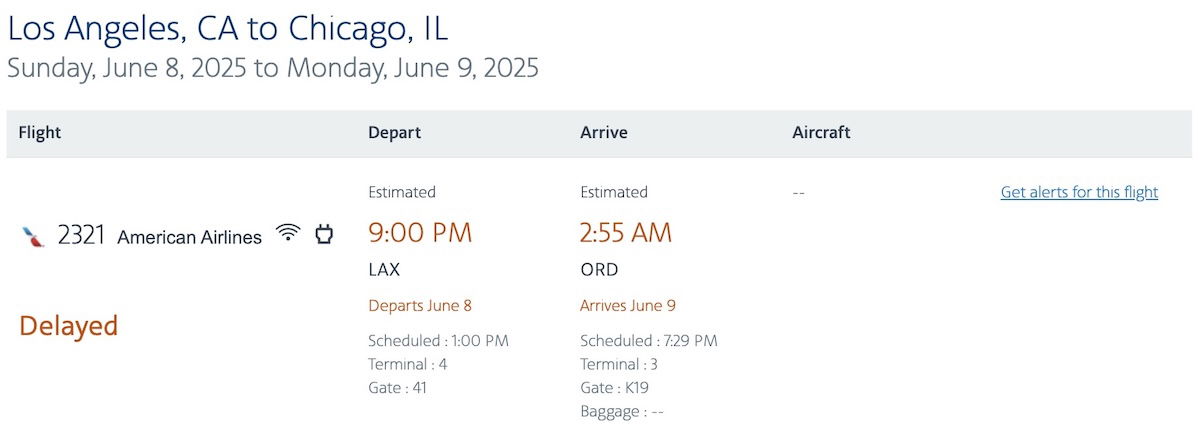The width and height of the screenshot is (1200, 442).
Task: Click the Wi-Fi availability icon
Action: (288, 234)
